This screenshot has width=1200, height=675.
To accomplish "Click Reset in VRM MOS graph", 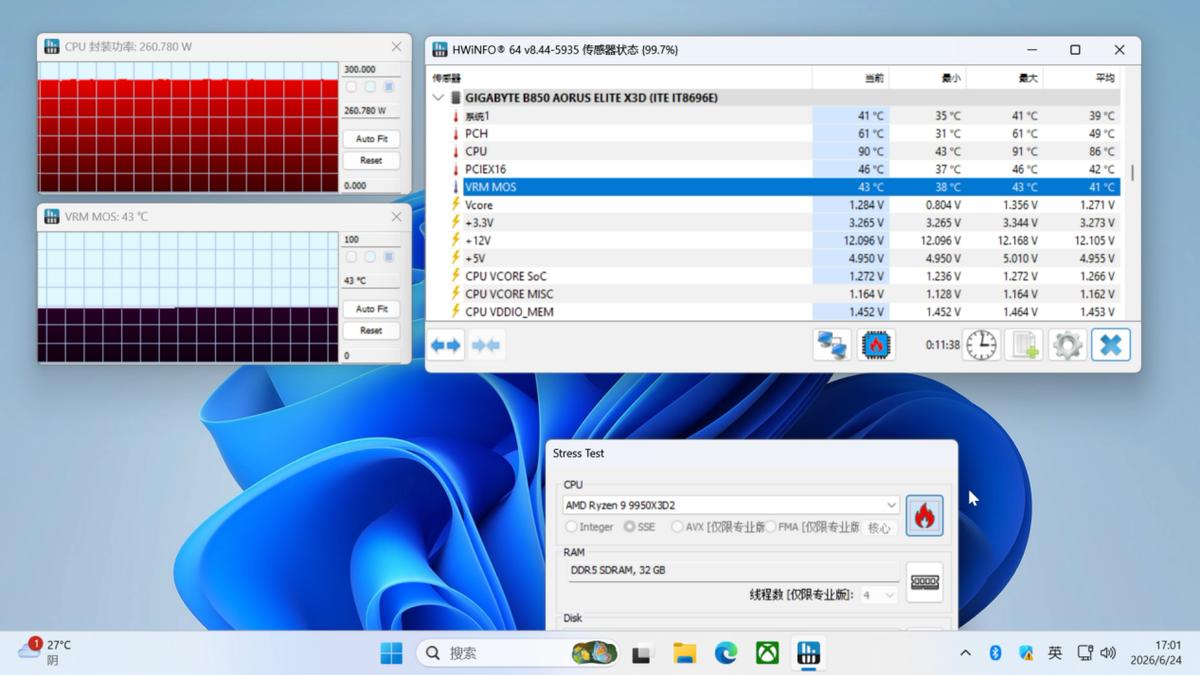I will click(371, 330).
